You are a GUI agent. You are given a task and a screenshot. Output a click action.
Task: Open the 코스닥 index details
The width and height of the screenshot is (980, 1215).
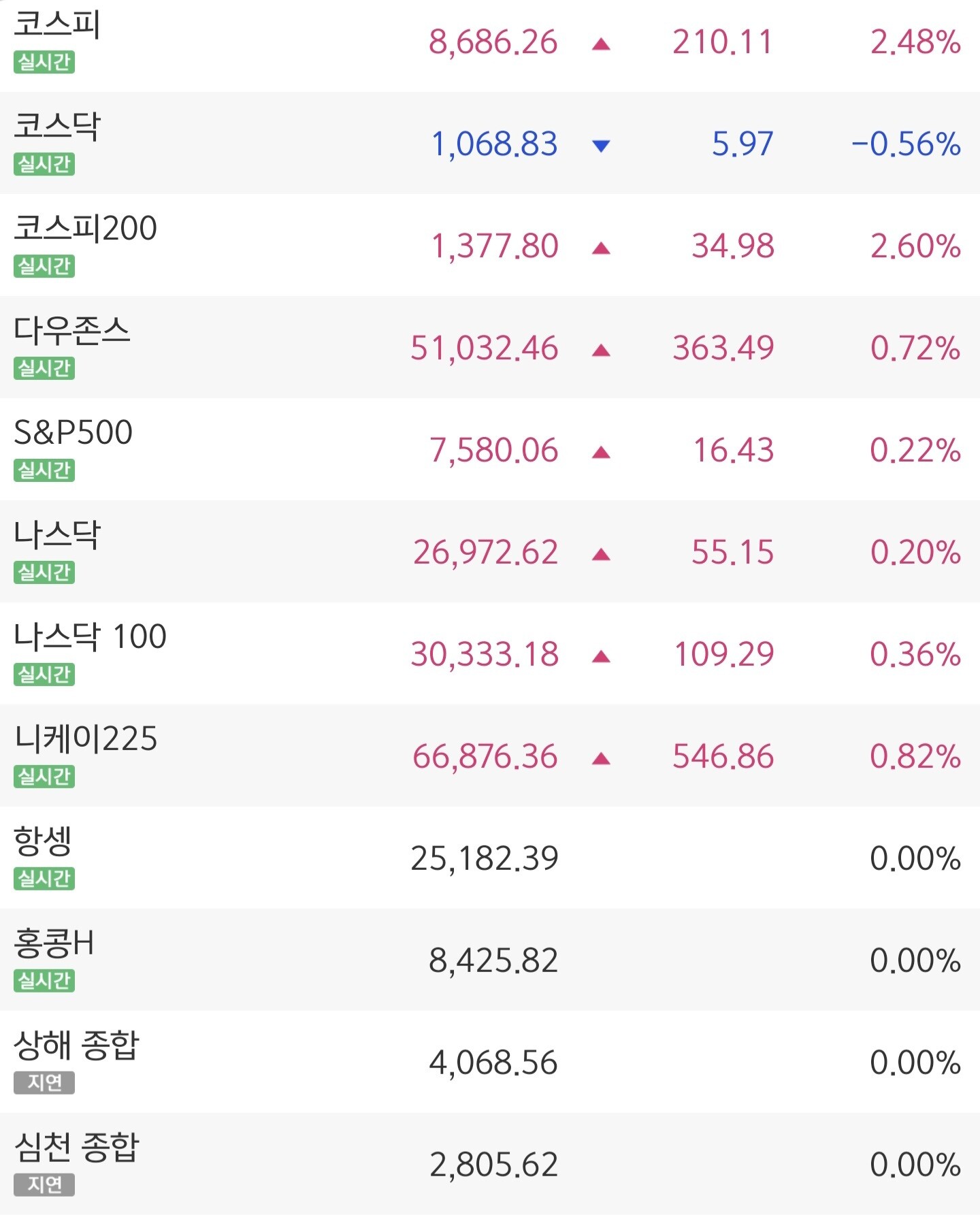(490, 143)
